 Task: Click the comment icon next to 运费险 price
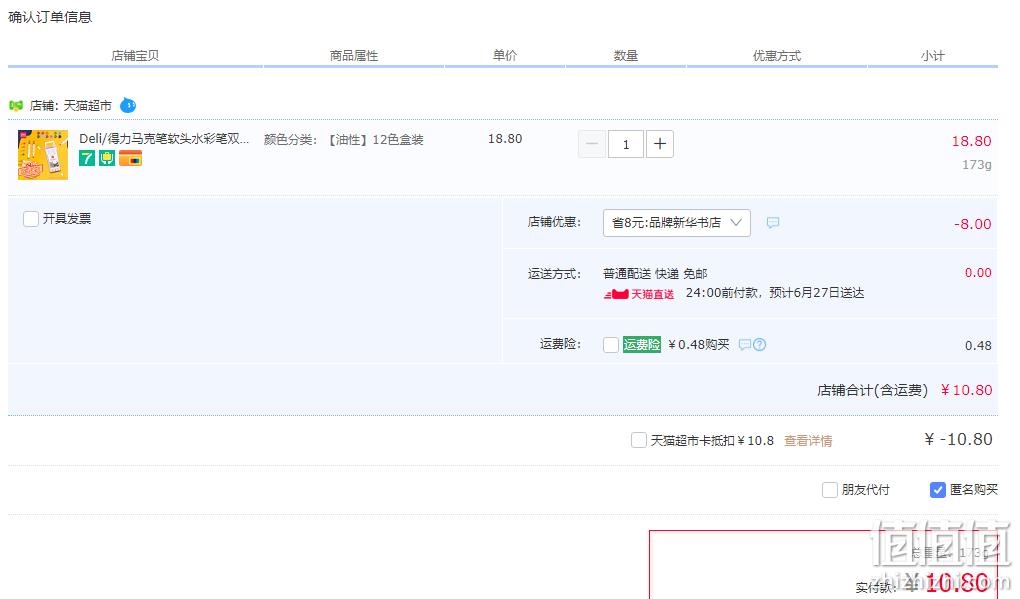(745, 345)
